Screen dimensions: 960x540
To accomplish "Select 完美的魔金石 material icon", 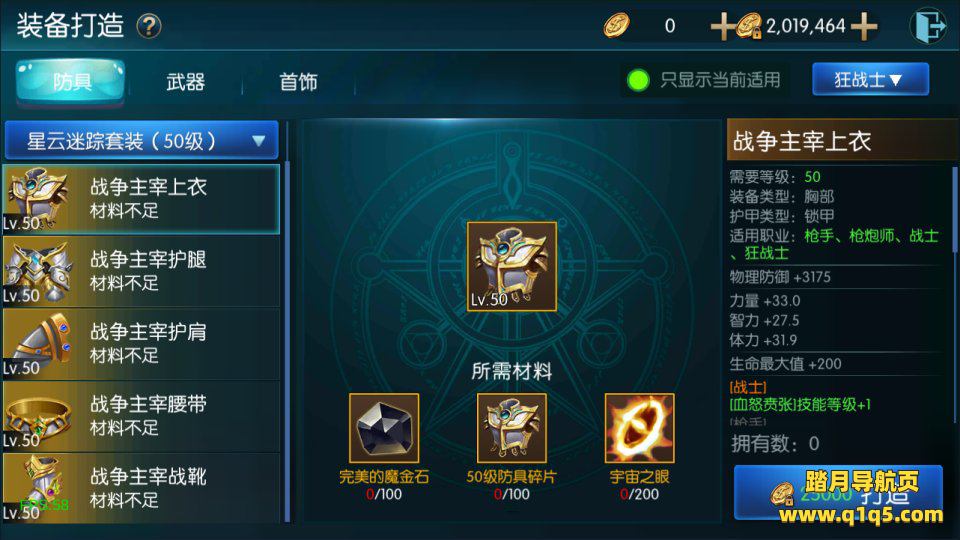I will tap(384, 428).
